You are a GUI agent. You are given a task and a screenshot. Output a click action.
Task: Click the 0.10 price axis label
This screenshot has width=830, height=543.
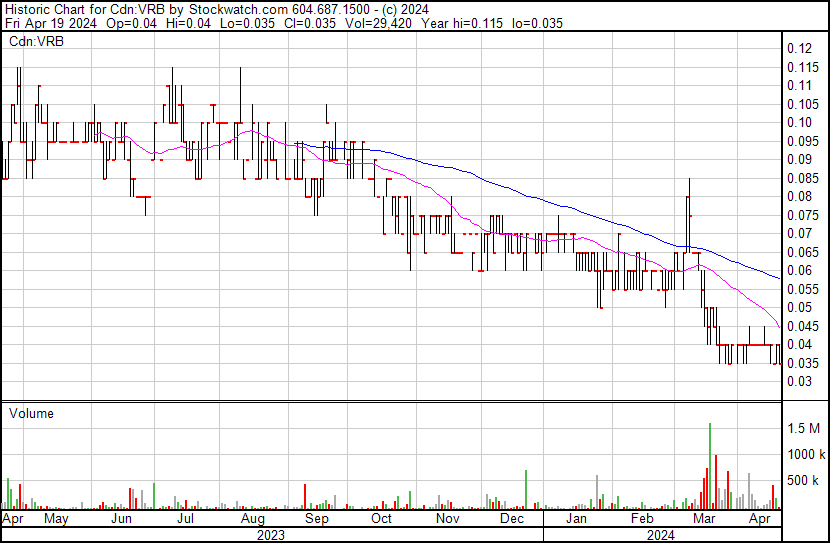(799, 123)
